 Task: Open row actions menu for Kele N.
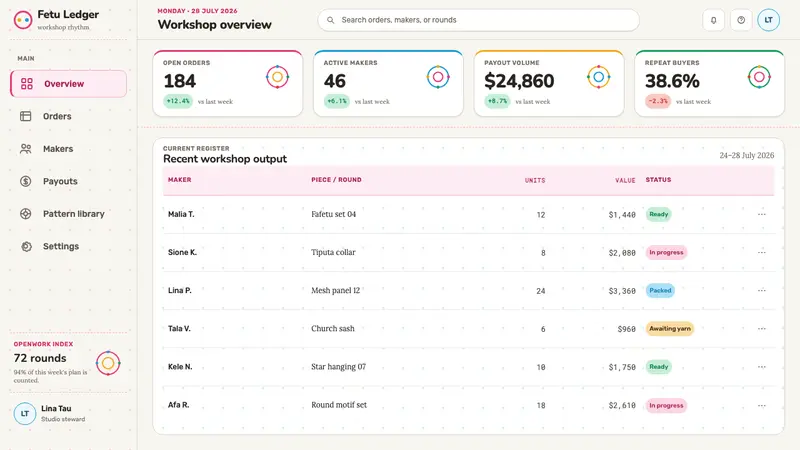(x=762, y=367)
